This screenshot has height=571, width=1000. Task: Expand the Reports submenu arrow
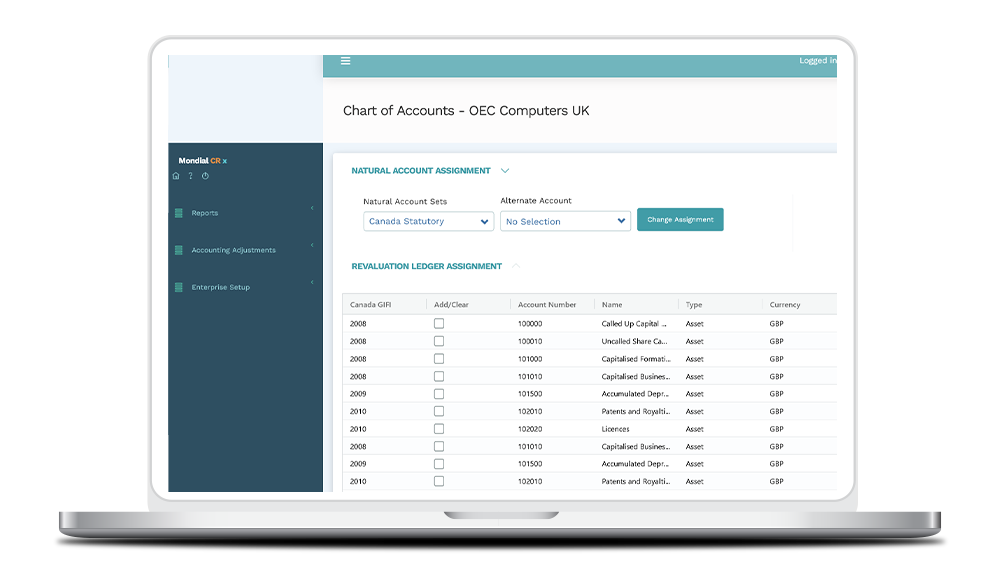click(312, 208)
